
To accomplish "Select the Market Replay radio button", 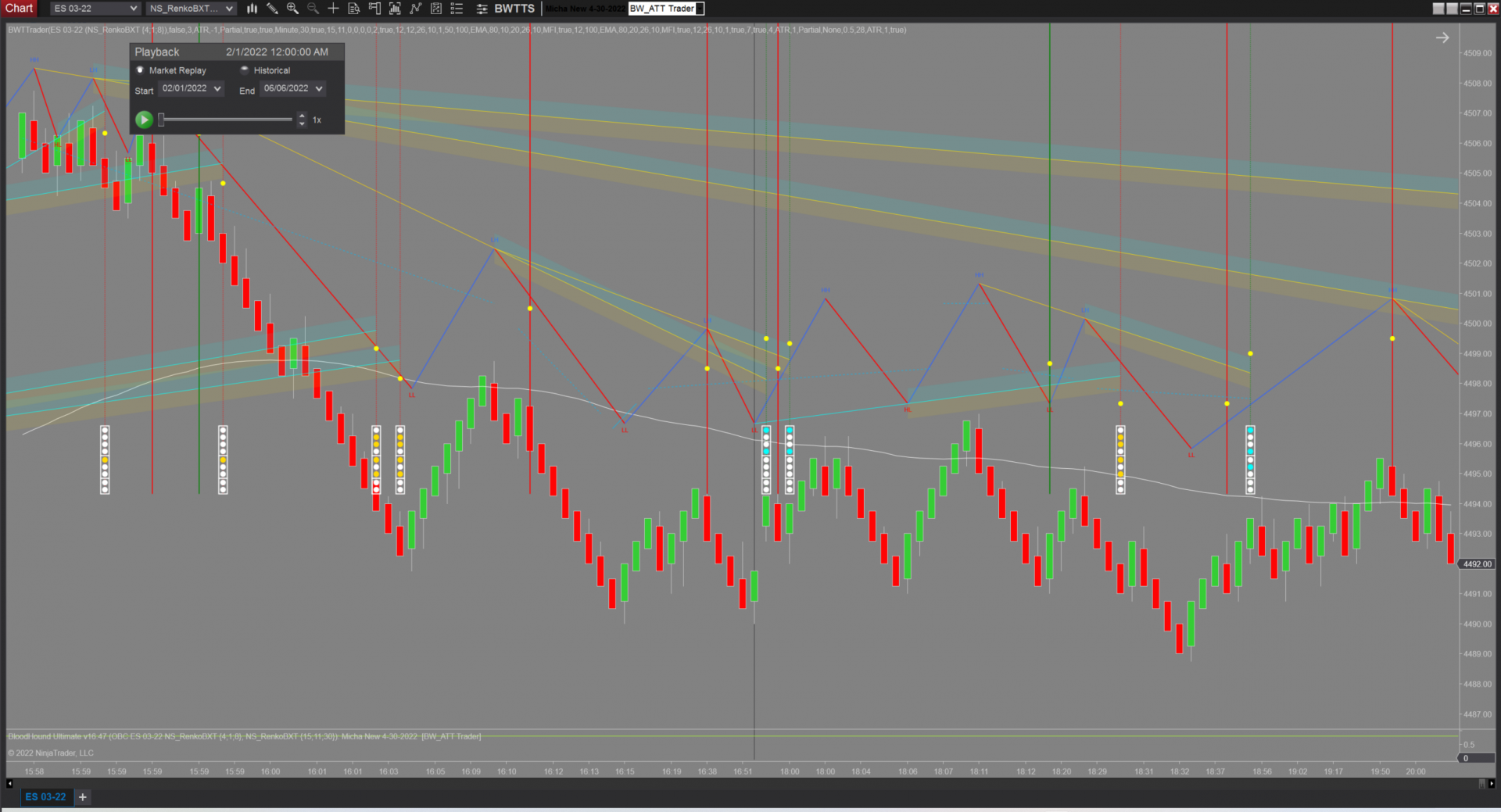I will (x=139, y=70).
